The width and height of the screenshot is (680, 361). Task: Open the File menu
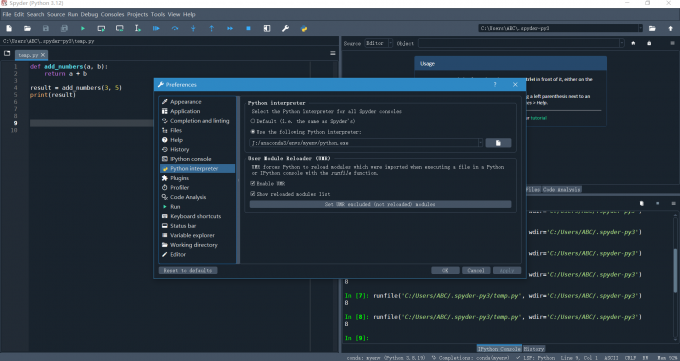(7, 14)
